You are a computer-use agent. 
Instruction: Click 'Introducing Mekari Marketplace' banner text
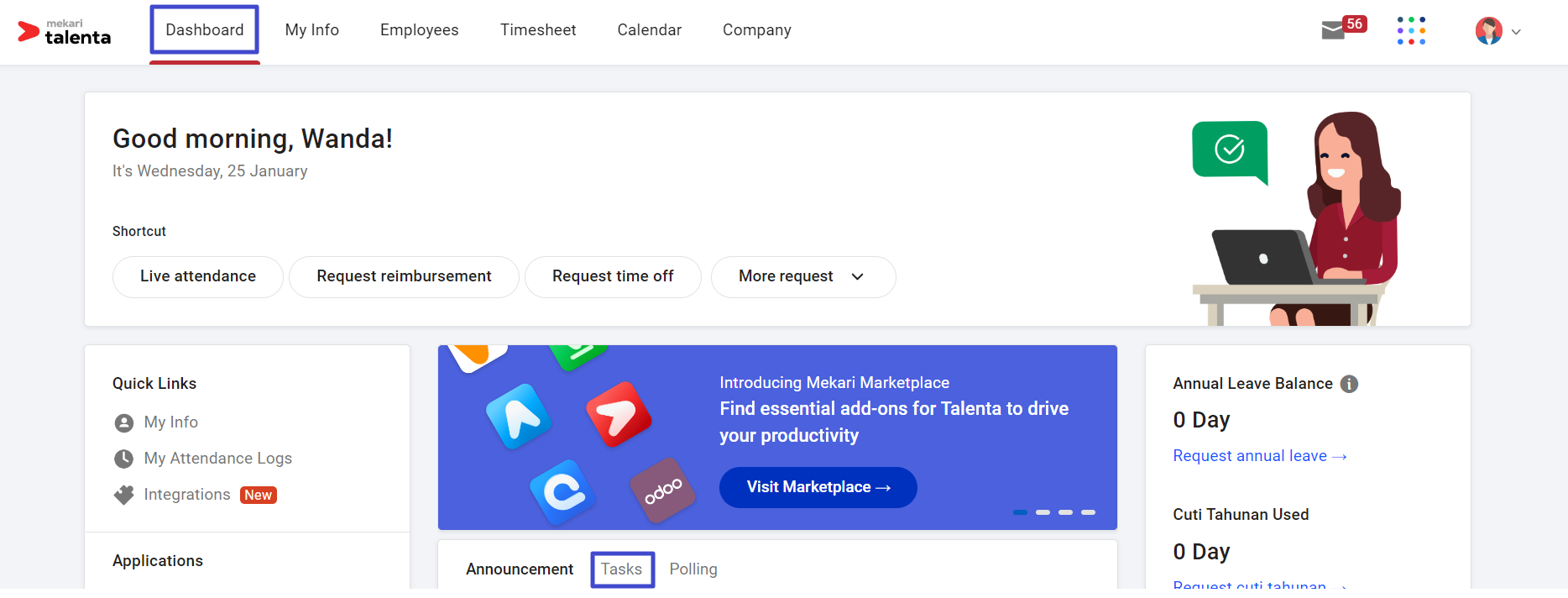point(834,383)
